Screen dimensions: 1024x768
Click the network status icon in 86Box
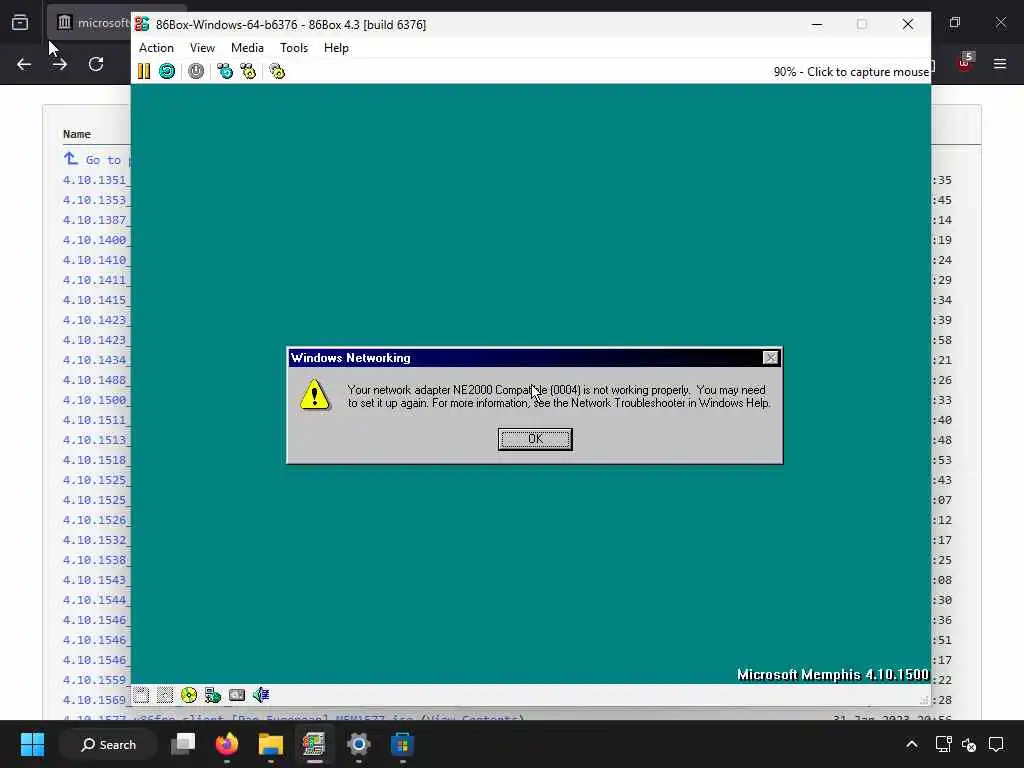coord(213,696)
